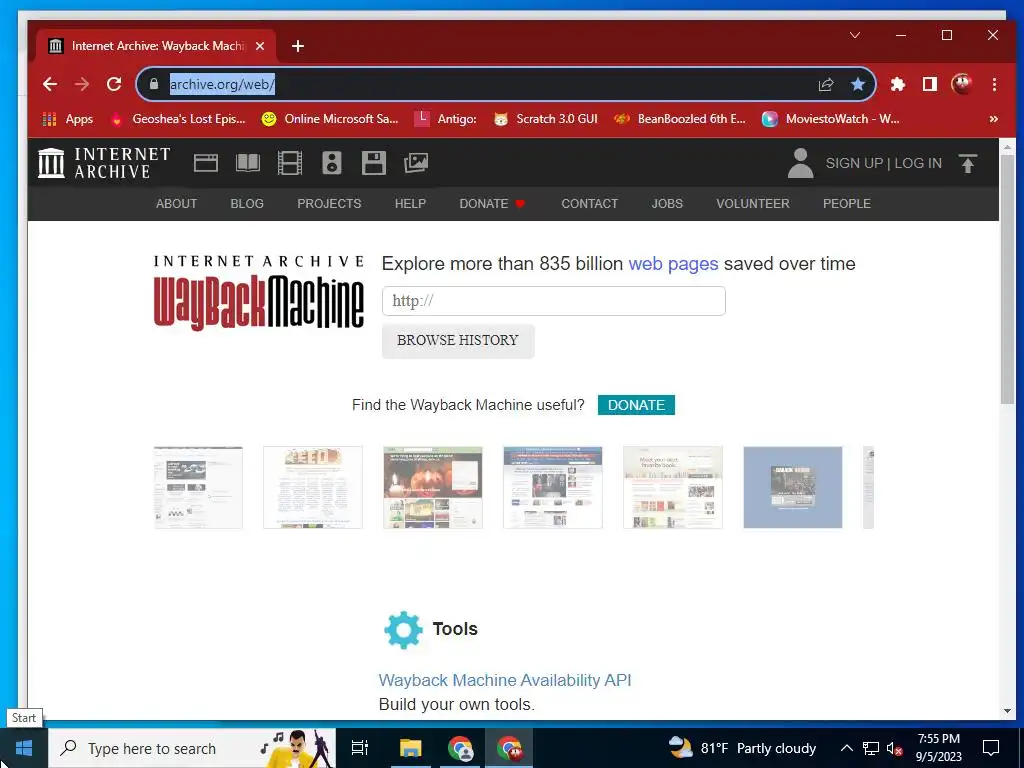Open the Chrome three-dot menu
1024x768 pixels.
coord(994,84)
